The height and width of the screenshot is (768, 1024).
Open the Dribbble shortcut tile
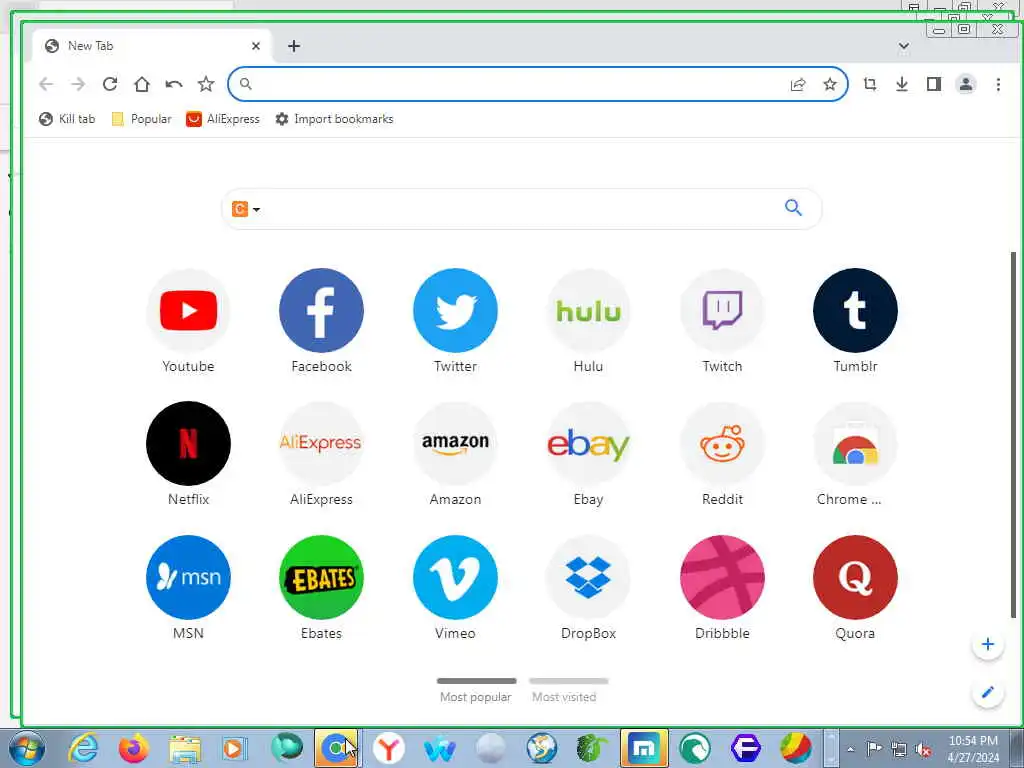[722, 588]
